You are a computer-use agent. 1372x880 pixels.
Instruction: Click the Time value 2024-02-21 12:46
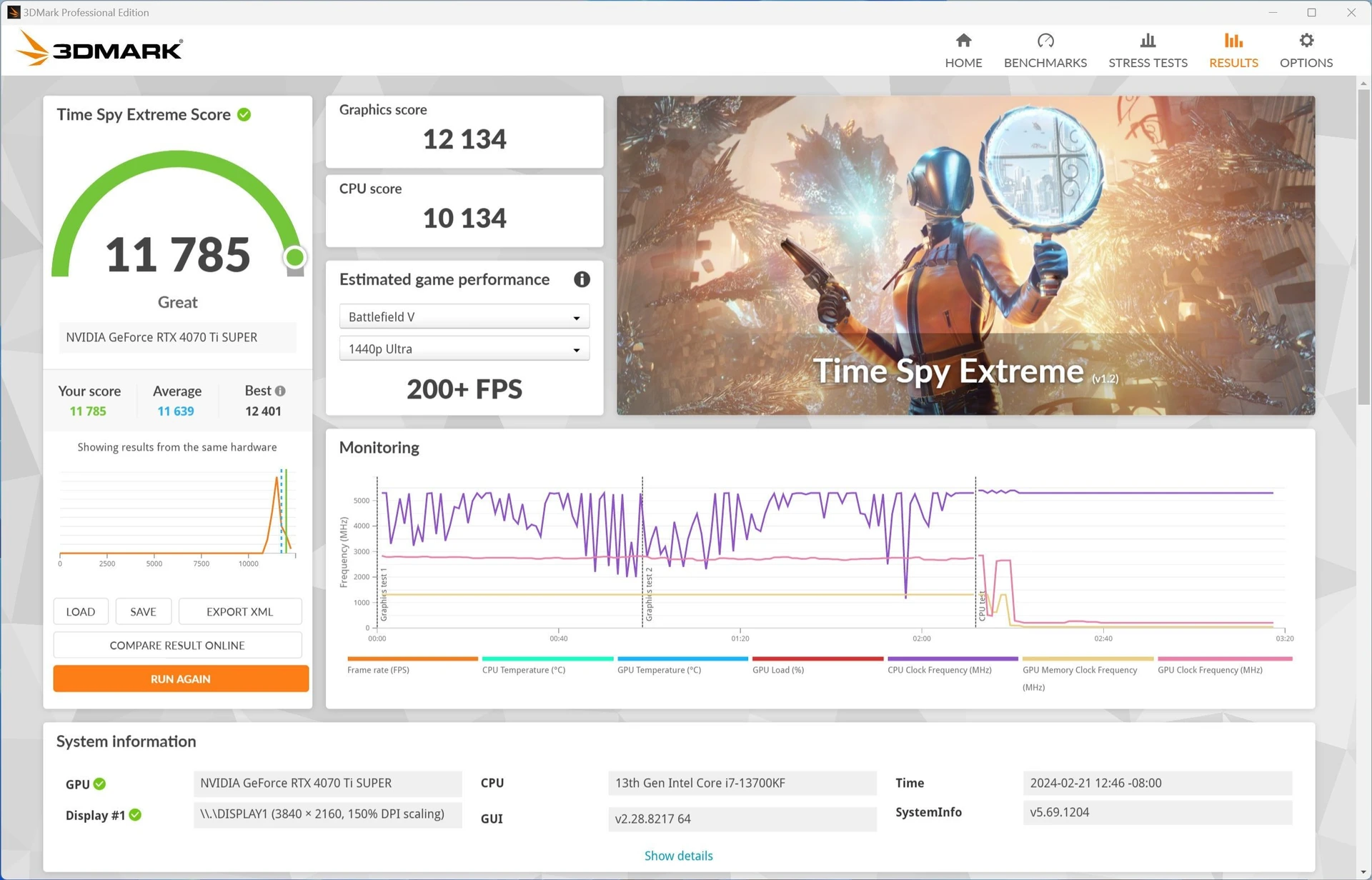(1158, 783)
